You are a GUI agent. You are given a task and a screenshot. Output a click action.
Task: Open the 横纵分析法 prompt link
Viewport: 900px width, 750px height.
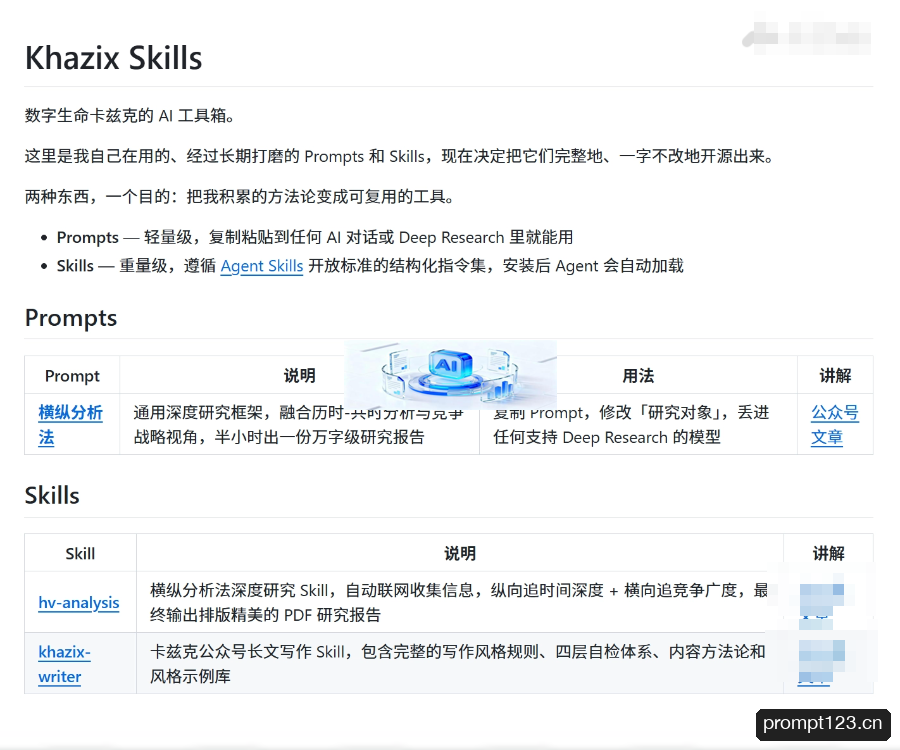[x=70, y=425]
